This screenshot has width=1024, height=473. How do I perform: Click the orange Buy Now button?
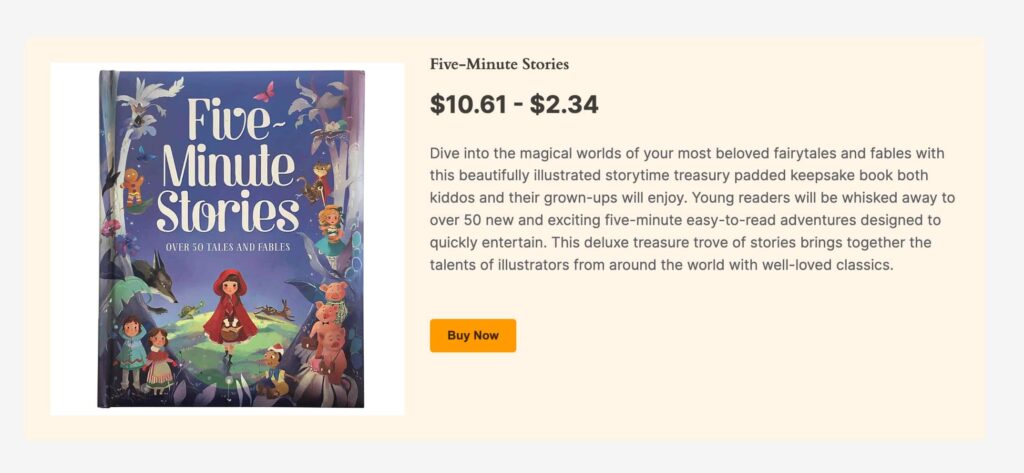[x=472, y=336]
